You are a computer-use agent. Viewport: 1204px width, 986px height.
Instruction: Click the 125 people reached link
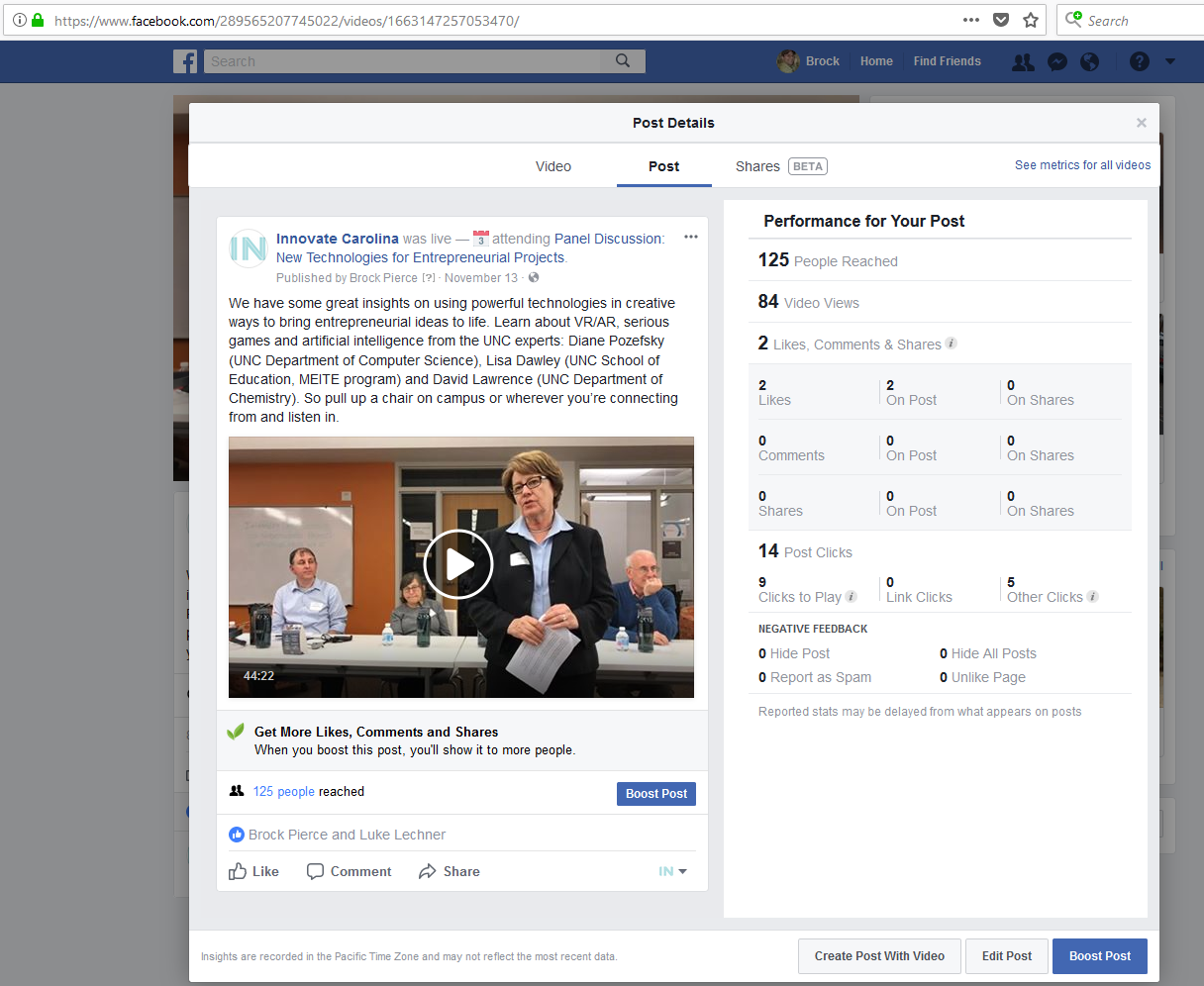coord(284,792)
